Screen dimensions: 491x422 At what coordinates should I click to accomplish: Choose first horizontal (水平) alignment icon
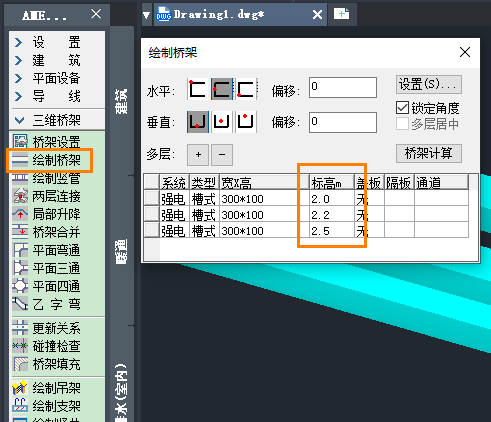198,89
